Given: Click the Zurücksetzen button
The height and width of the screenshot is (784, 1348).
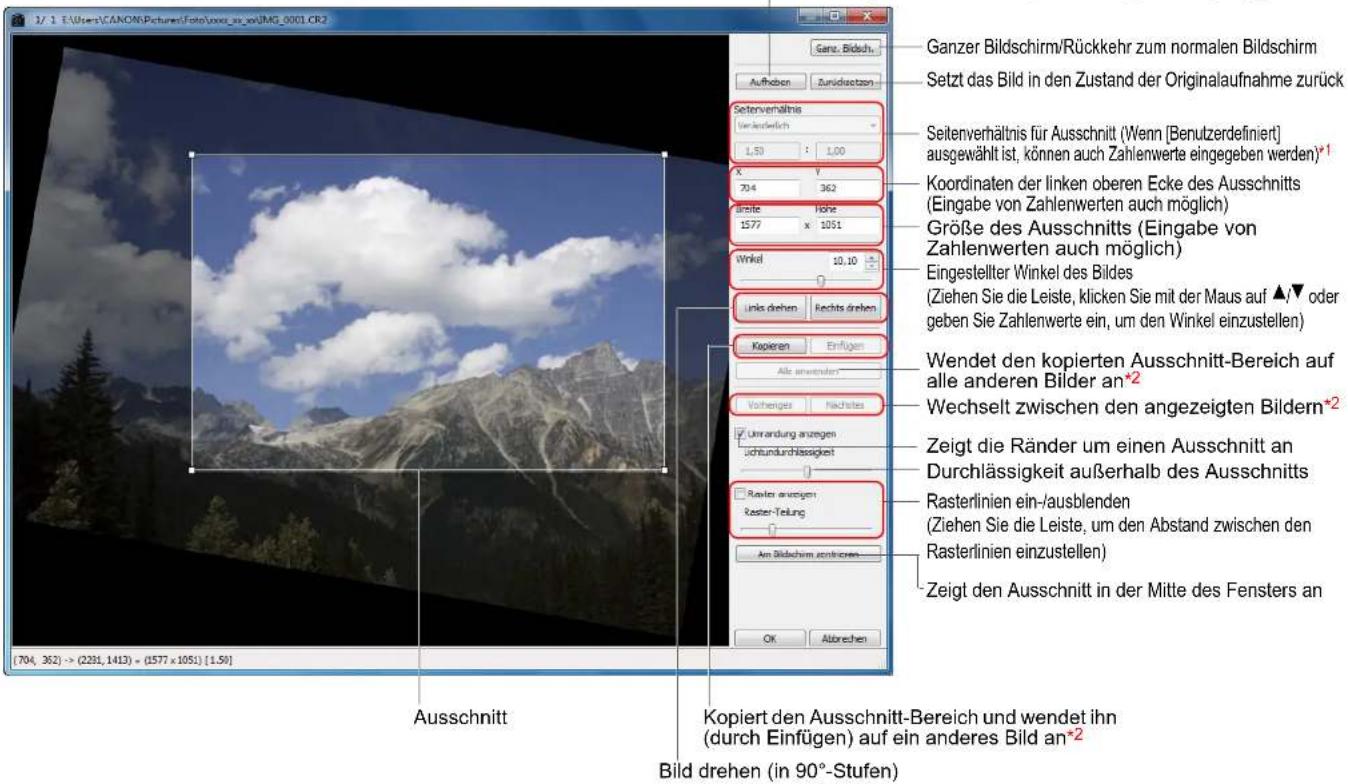Looking at the screenshot, I should [x=844, y=83].
